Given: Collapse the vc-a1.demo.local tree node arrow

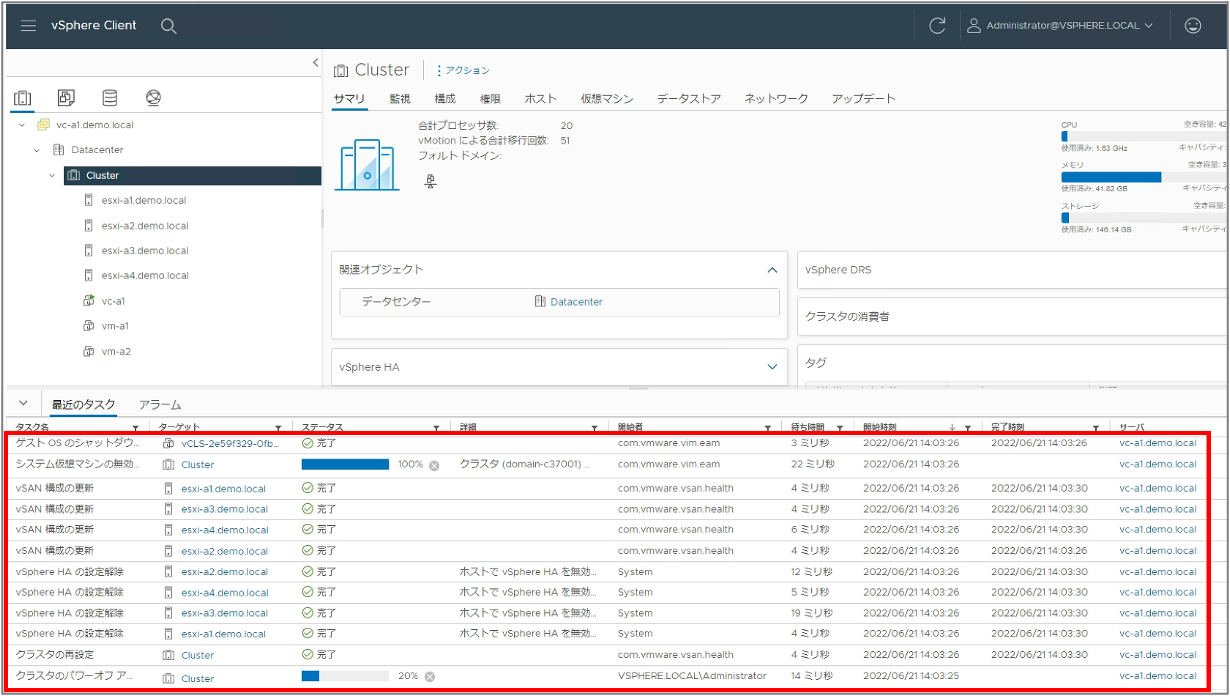Looking at the screenshot, I should [21, 125].
